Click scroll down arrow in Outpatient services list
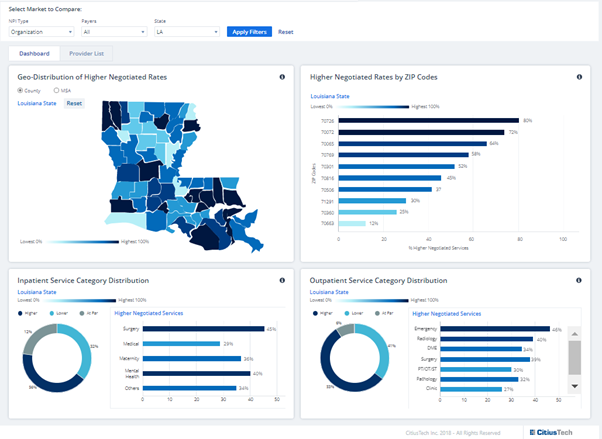Screen dimensions: 602x439 coord(574,386)
